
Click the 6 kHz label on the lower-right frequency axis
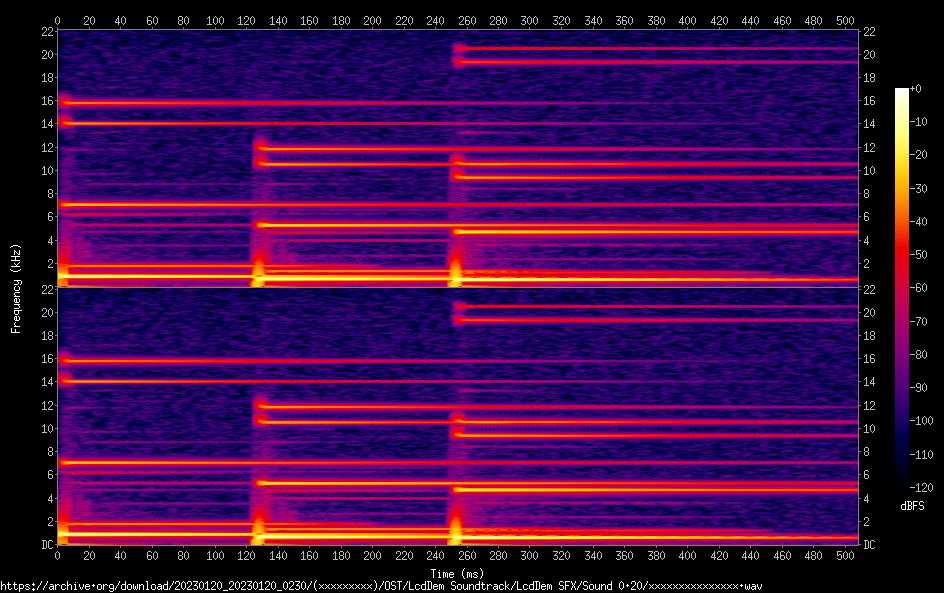(866, 475)
